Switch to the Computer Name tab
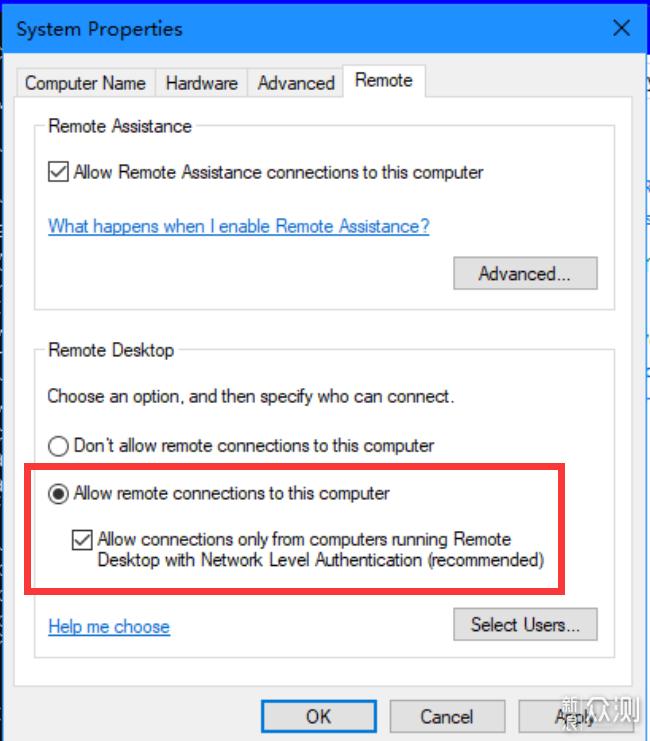 pyautogui.click(x=86, y=83)
